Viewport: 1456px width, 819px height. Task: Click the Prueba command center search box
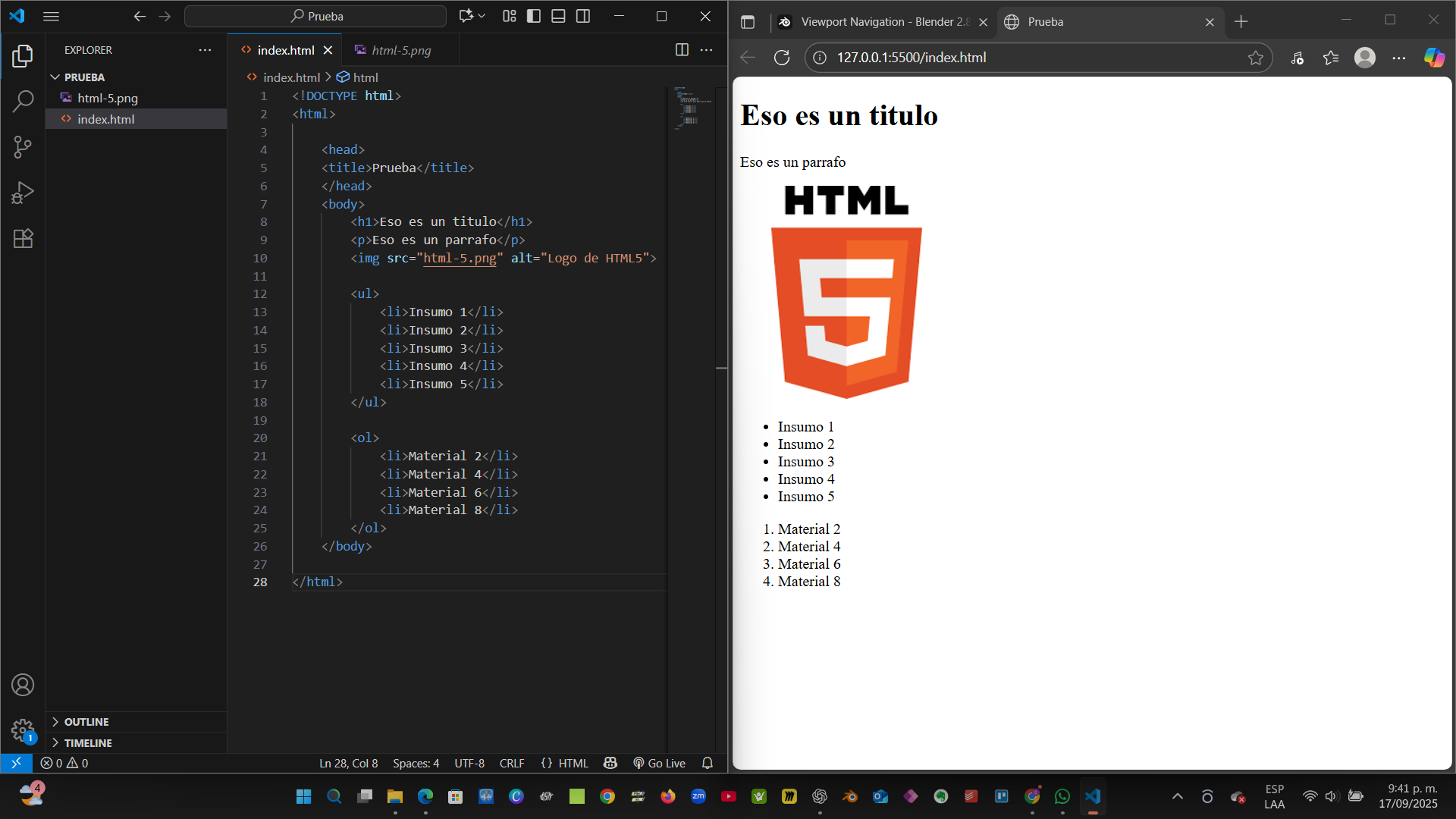point(315,16)
